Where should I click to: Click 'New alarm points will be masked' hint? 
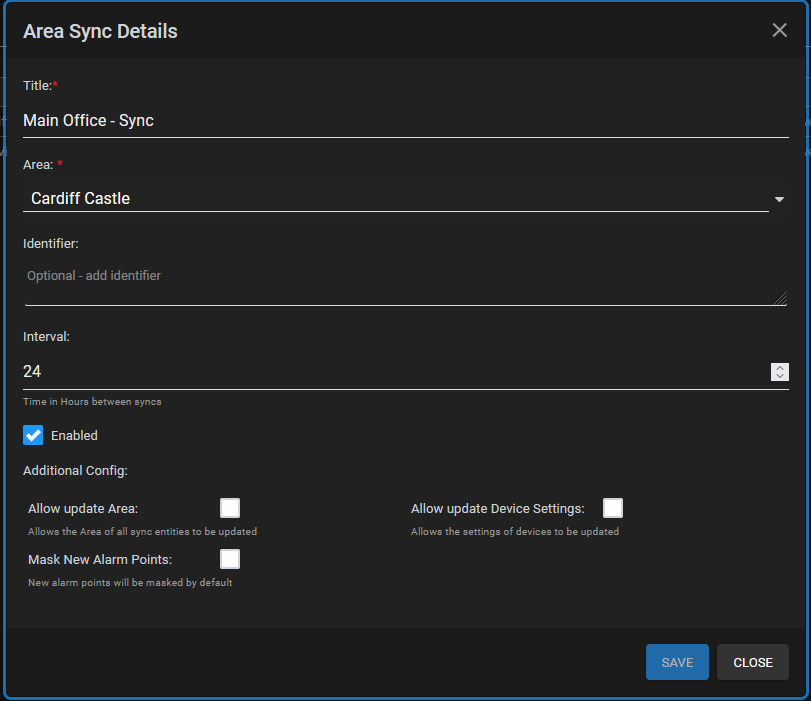[130, 583]
